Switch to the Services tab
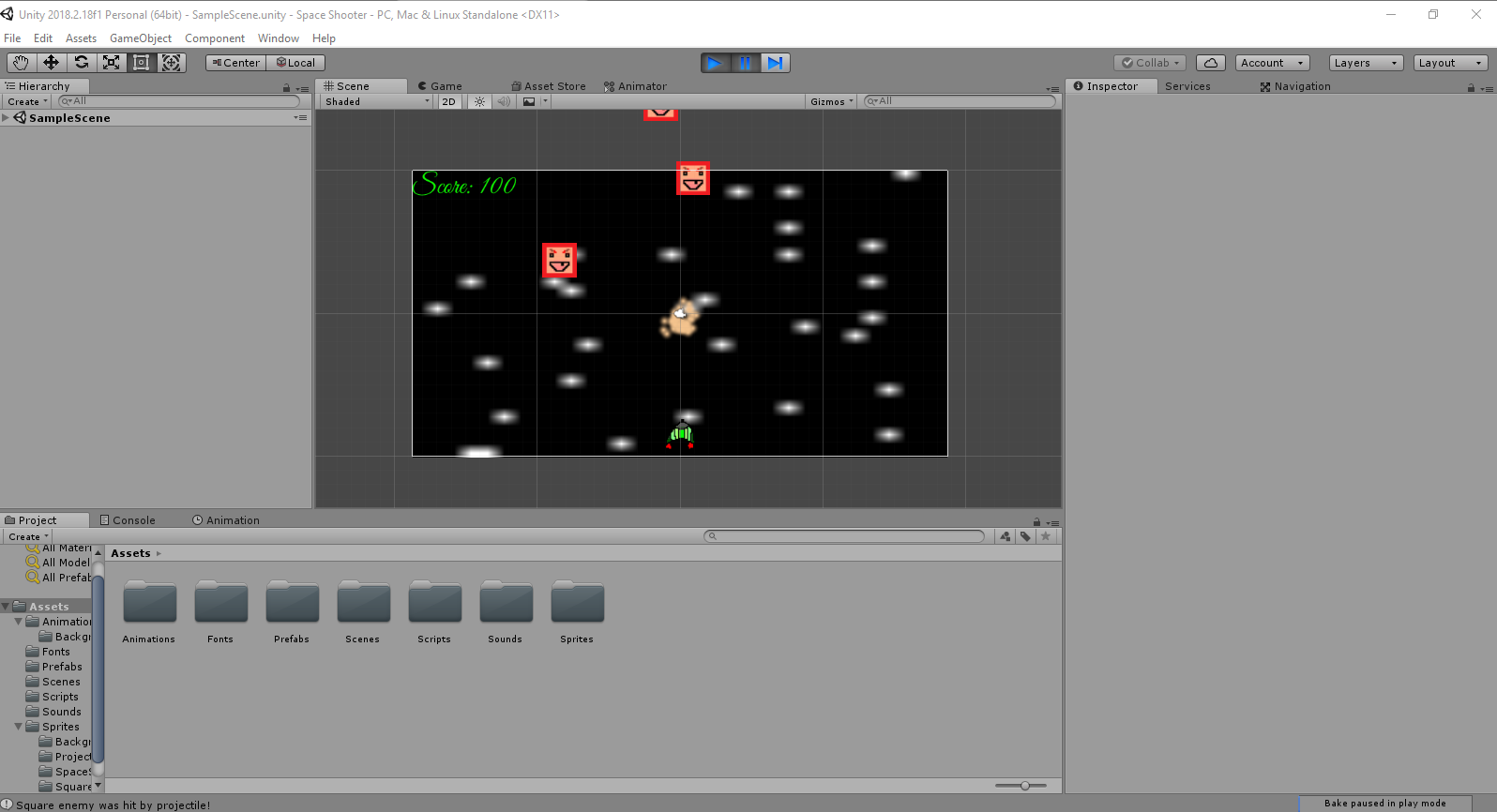The height and width of the screenshot is (812, 1497). [x=1187, y=86]
